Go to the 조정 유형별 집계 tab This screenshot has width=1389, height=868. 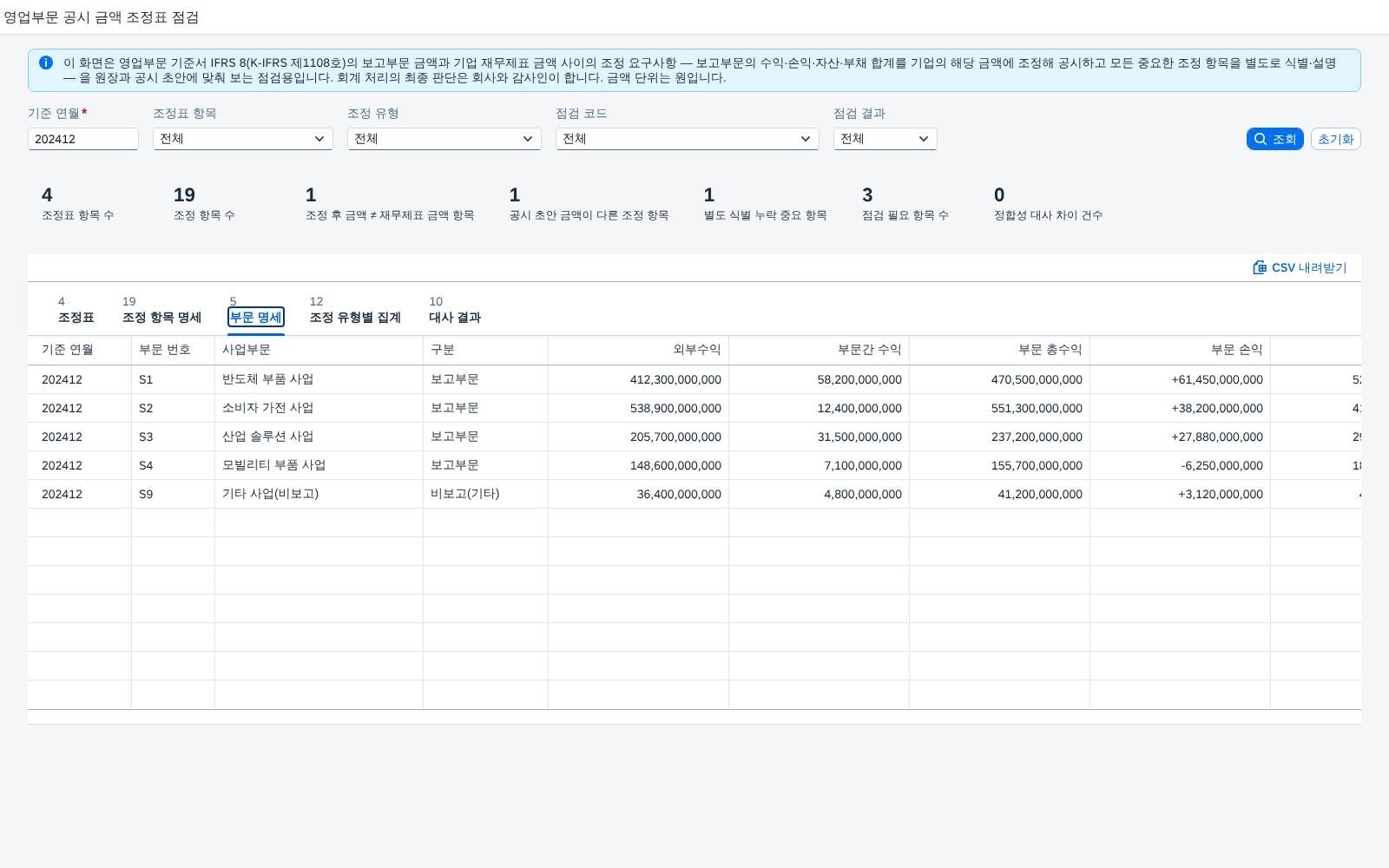pos(355,310)
